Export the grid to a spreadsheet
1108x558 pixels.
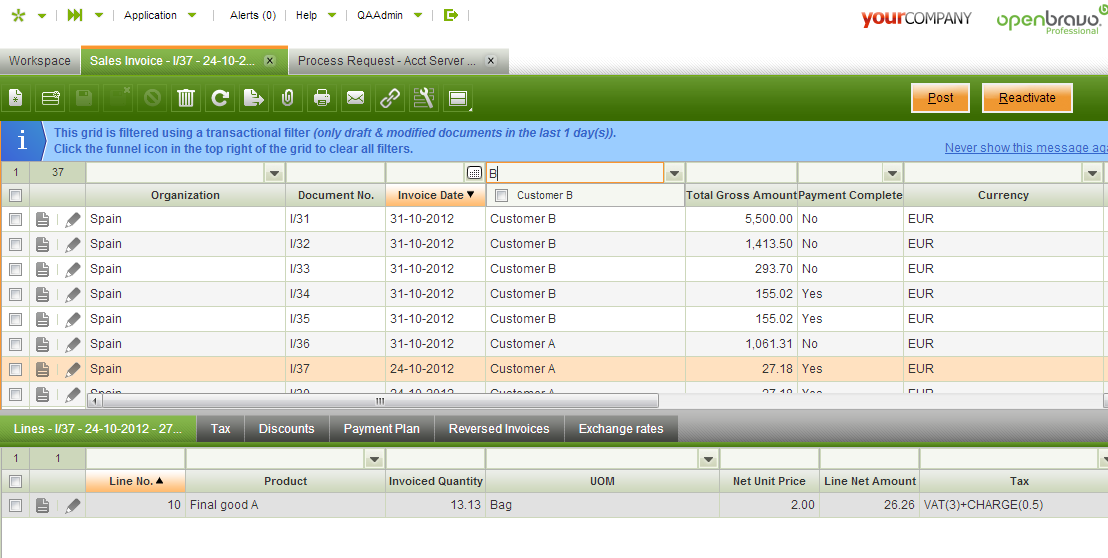coord(253,98)
